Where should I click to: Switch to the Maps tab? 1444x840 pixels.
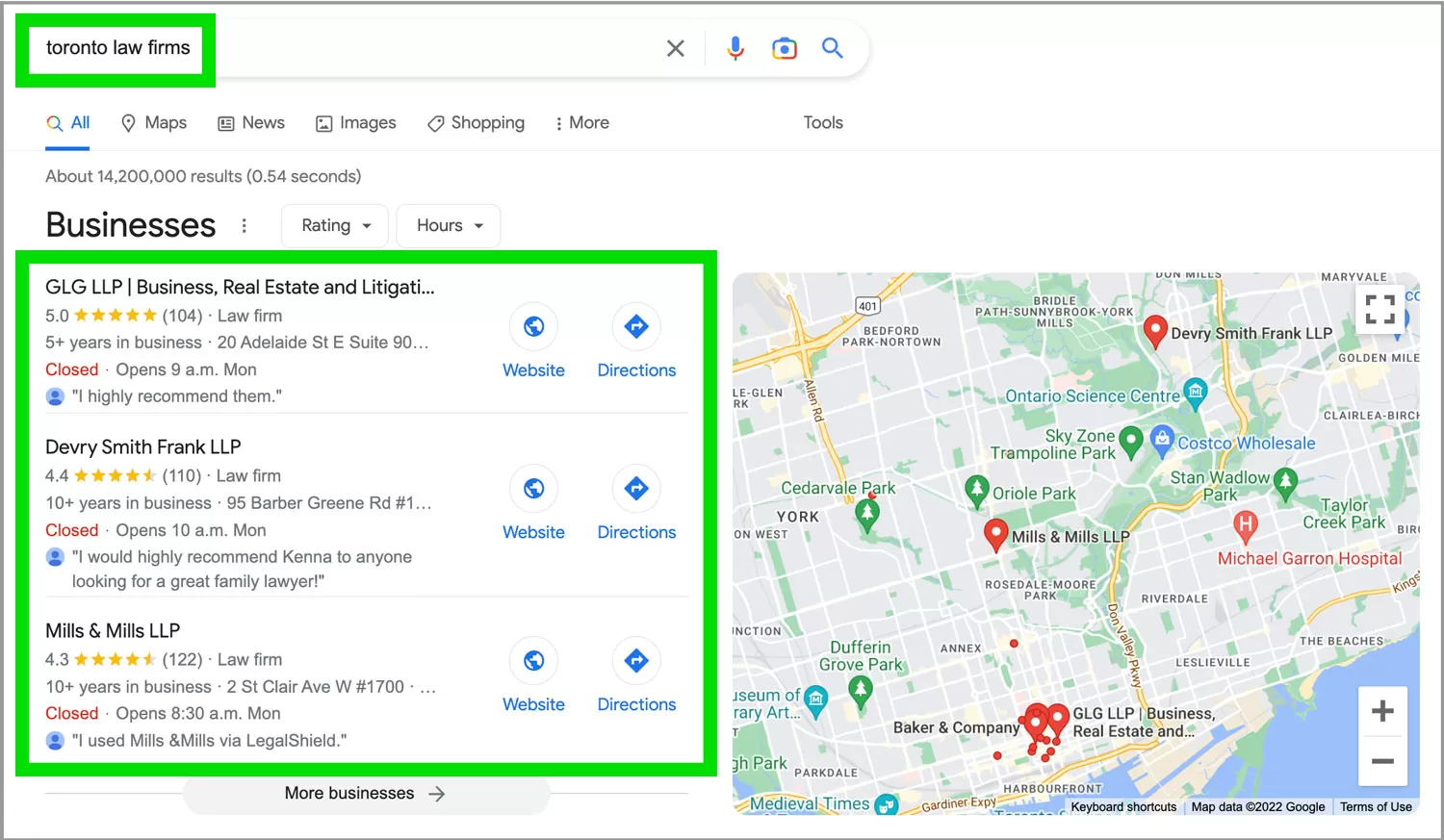[x=154, y=123]
